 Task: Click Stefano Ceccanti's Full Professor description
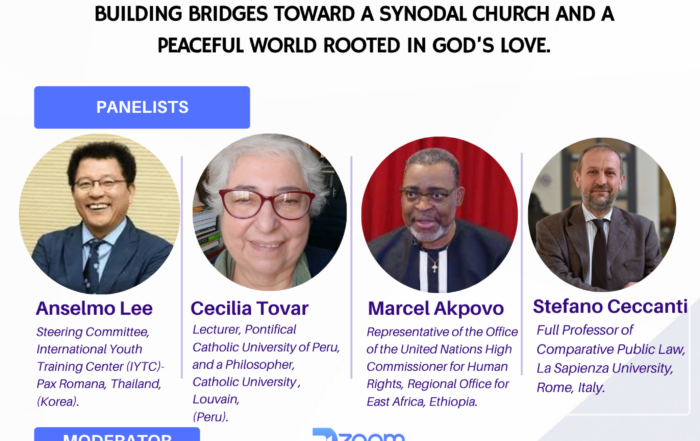pos(611,358)
